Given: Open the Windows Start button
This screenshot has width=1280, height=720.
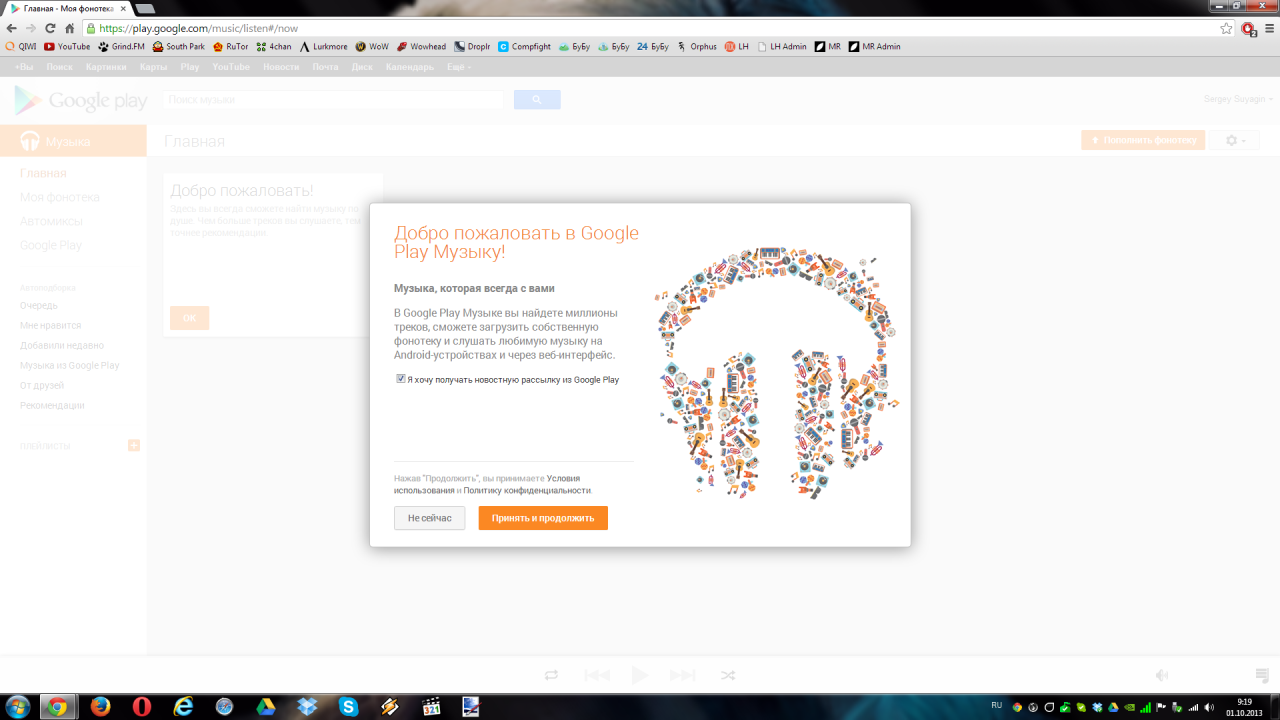Looking at the screenshot, I should click(17, 707).
